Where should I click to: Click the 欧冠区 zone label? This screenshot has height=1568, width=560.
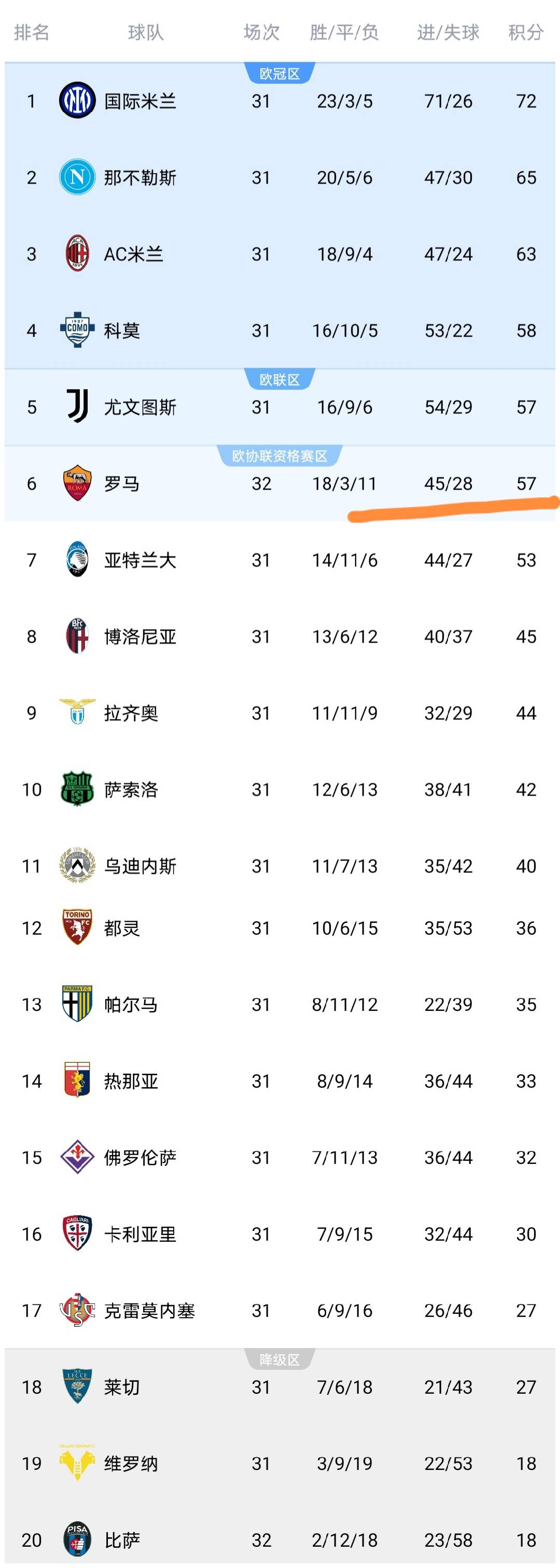tap(279, 74)
